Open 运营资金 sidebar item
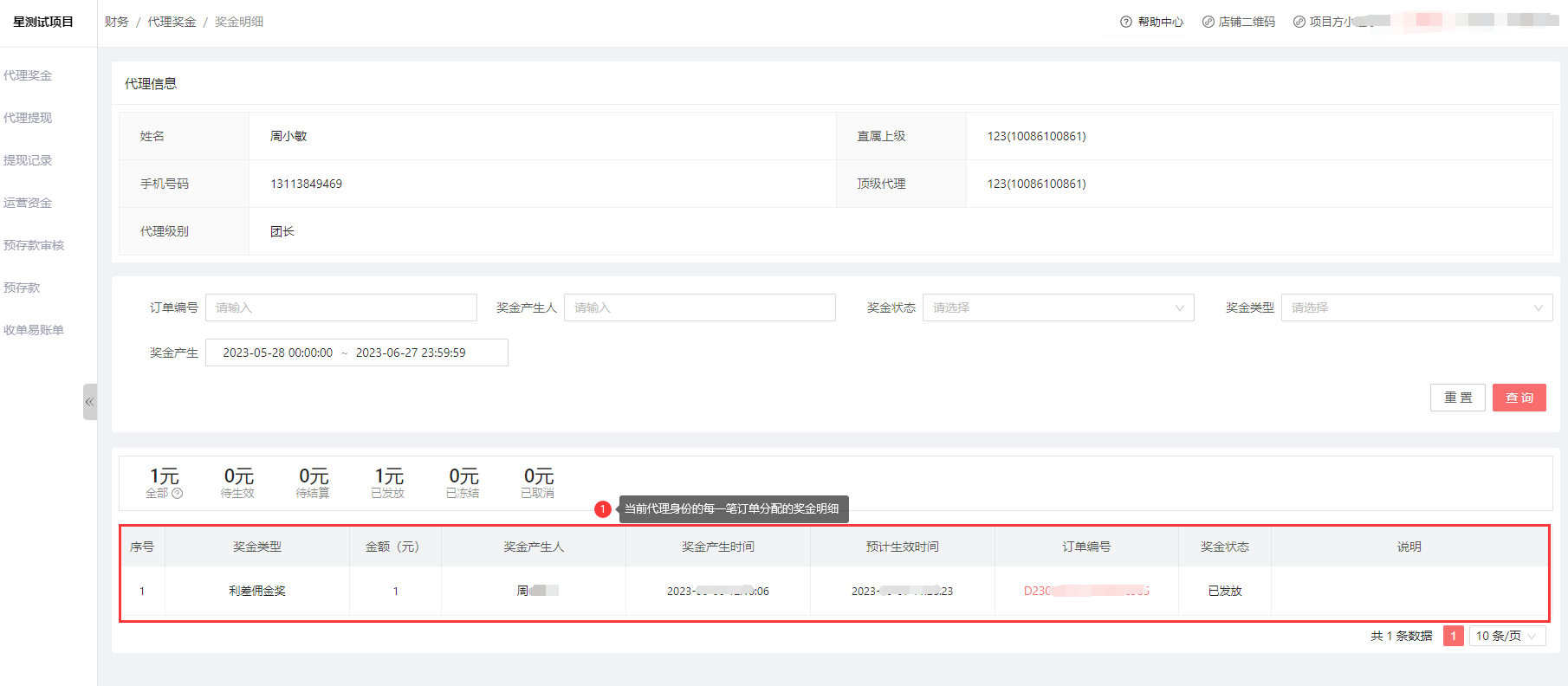Screen dimensions: 1568x686 pos(28,203)
